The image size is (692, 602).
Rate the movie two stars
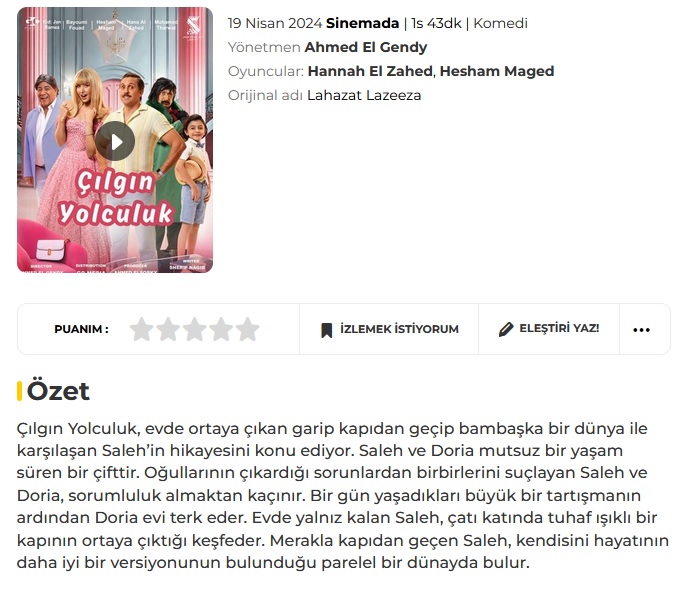pyautogui.click(x=168, y=329)
